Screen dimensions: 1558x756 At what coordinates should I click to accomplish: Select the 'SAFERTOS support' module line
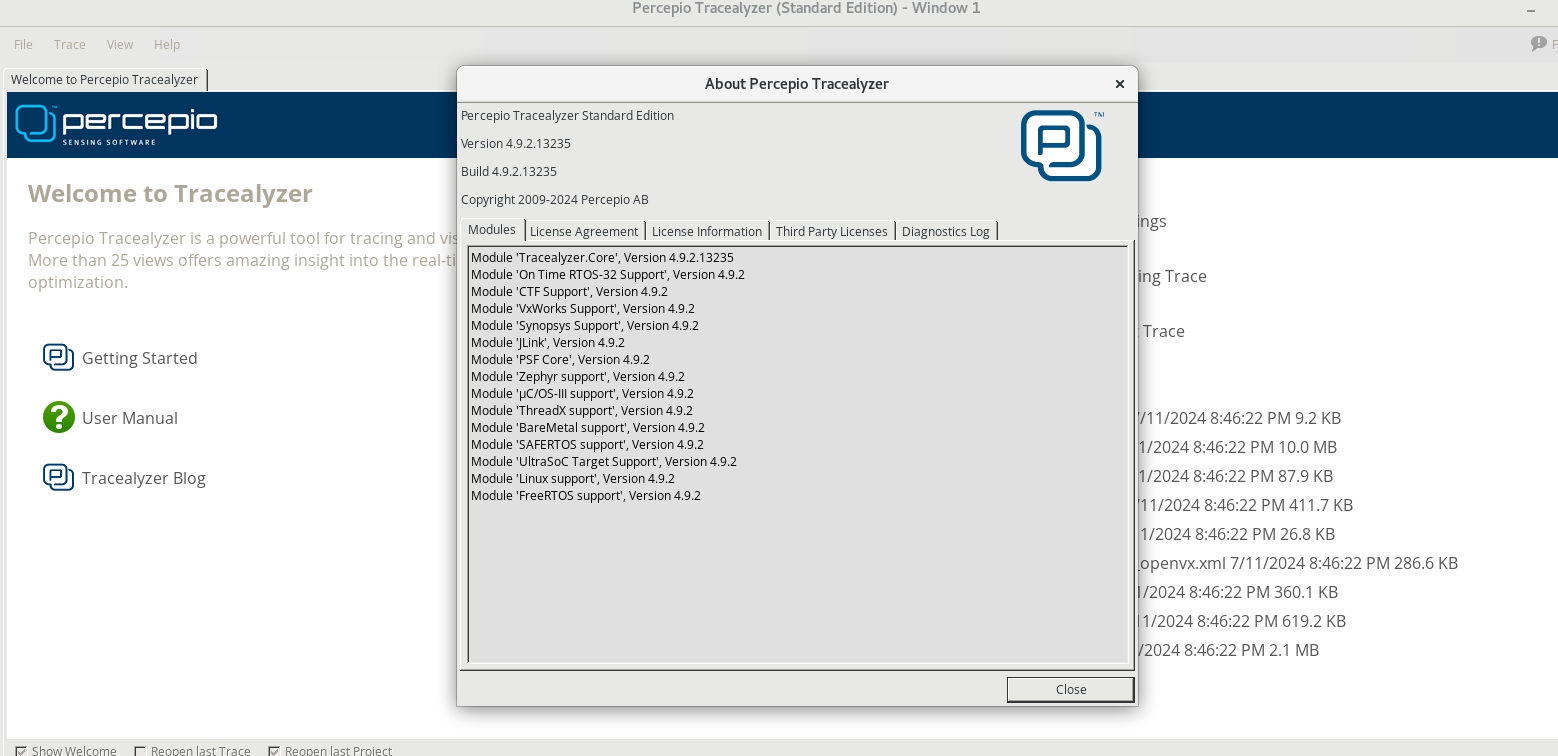tap(587, 444)
